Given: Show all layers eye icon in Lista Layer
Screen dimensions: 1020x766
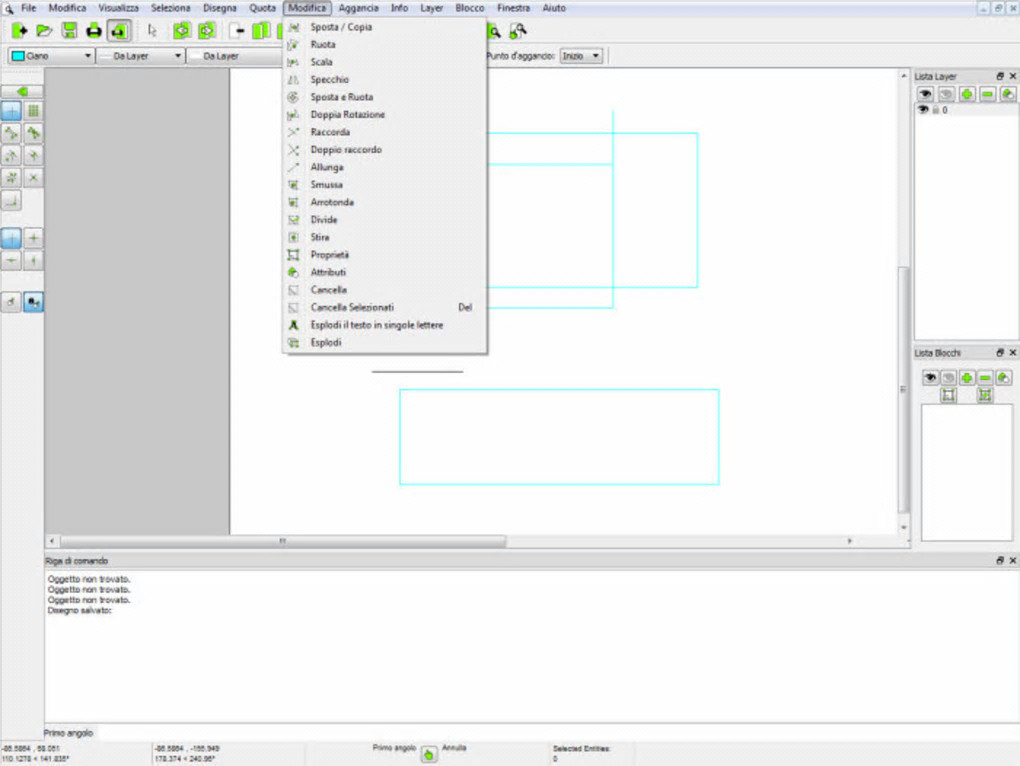Looking at the screenshot, I should pos(925,94).
